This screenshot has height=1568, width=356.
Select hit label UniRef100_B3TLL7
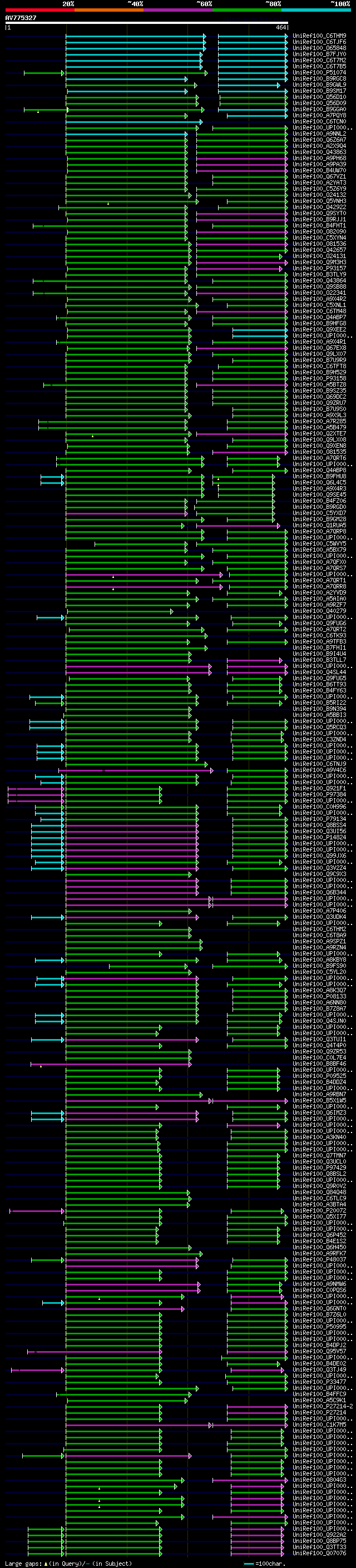tap(319, 660)
